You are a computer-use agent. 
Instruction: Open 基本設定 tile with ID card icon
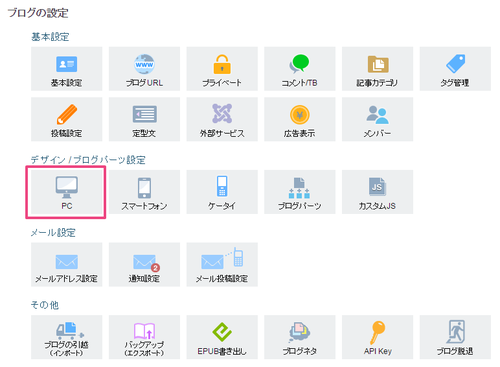[67, 69]
